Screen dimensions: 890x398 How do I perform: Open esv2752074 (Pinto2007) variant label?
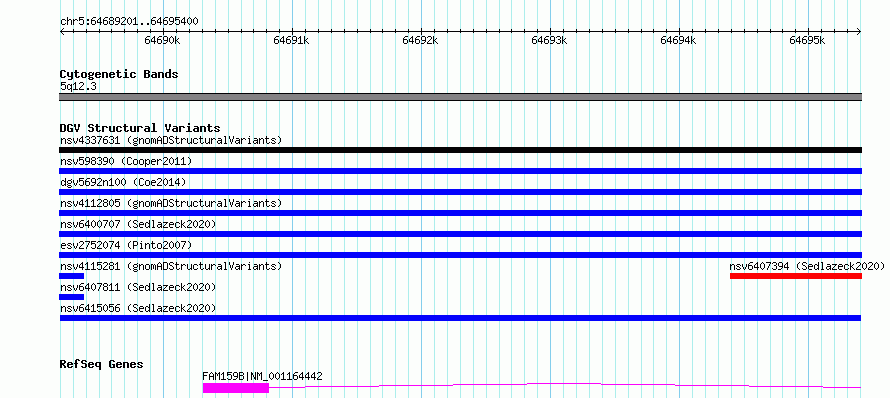(126, 245)
